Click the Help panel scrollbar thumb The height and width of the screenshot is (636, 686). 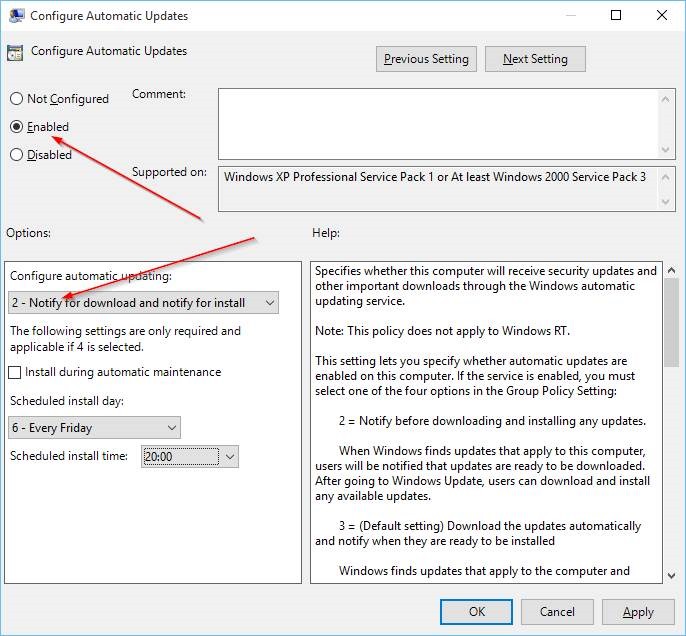671,323
